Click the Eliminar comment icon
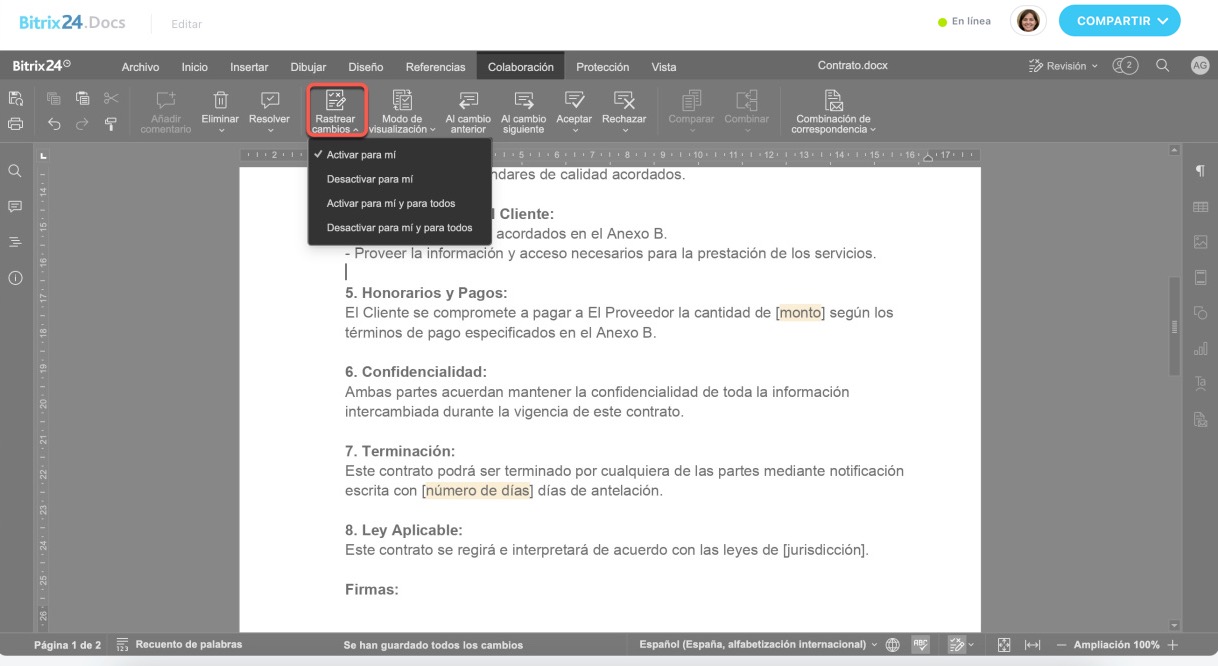 [x=220, y=101]
